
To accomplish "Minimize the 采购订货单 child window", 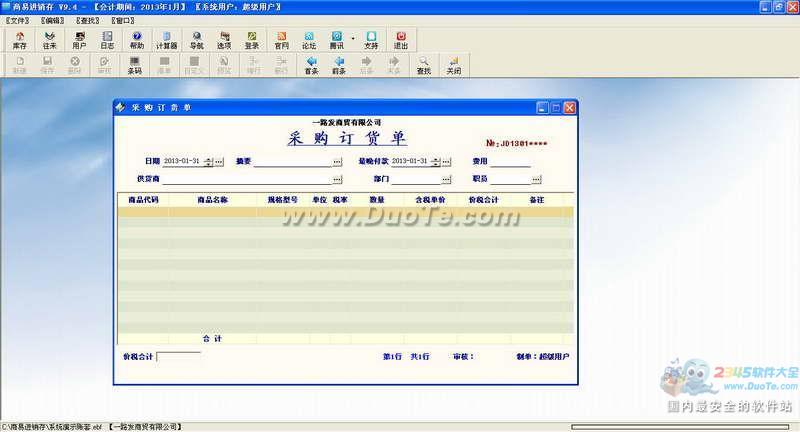I will tap(542, 108).
